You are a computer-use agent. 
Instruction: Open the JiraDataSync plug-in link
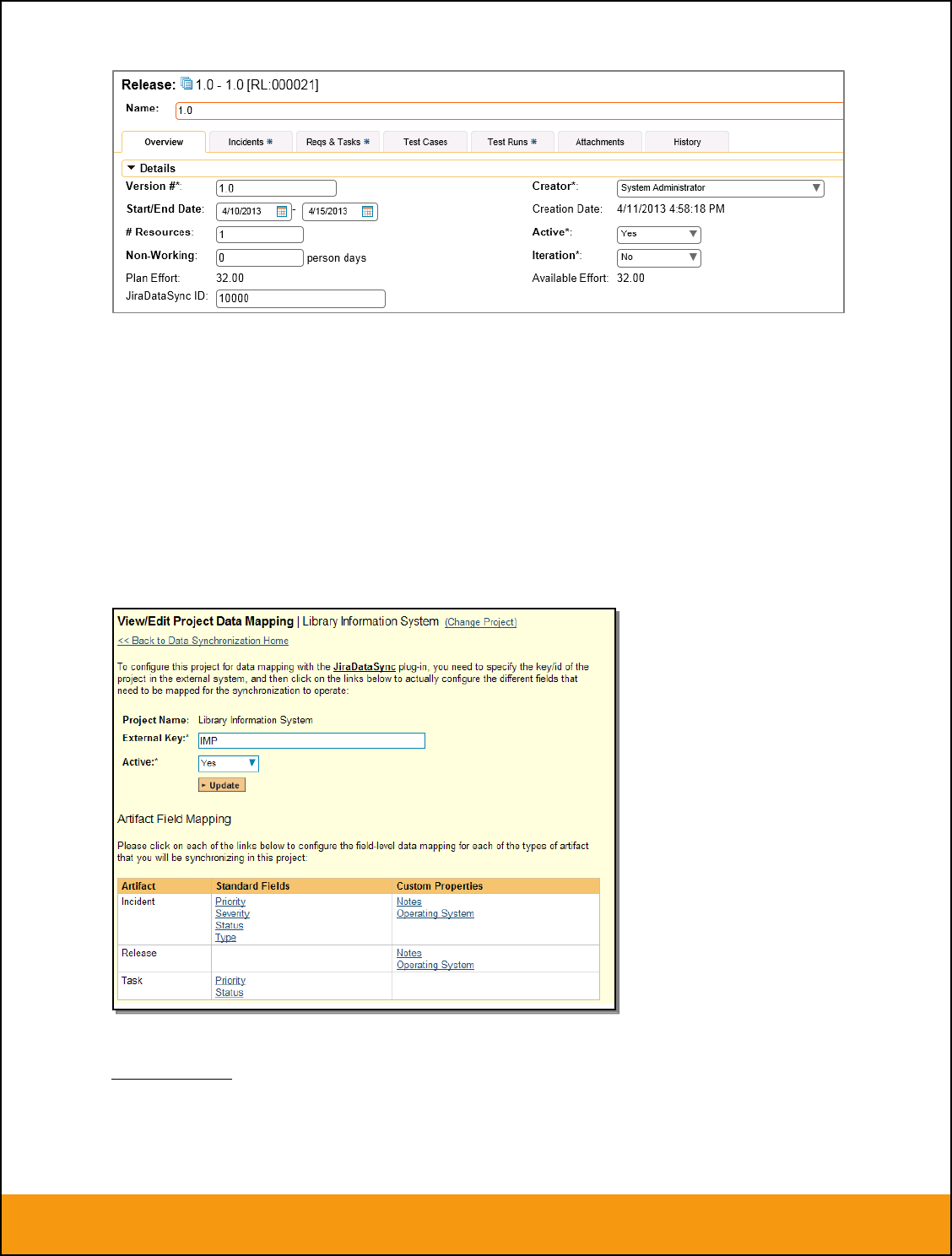tap(365, 667)
